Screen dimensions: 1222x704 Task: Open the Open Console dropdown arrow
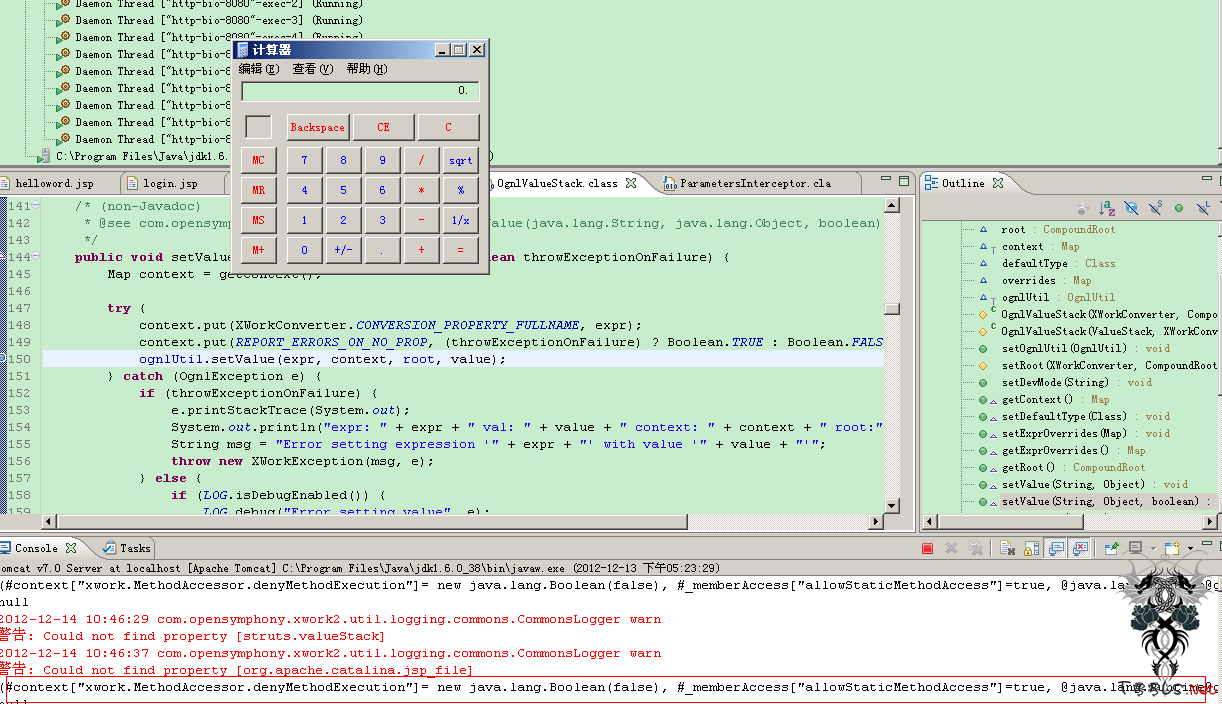click(x=1190, y=549)
